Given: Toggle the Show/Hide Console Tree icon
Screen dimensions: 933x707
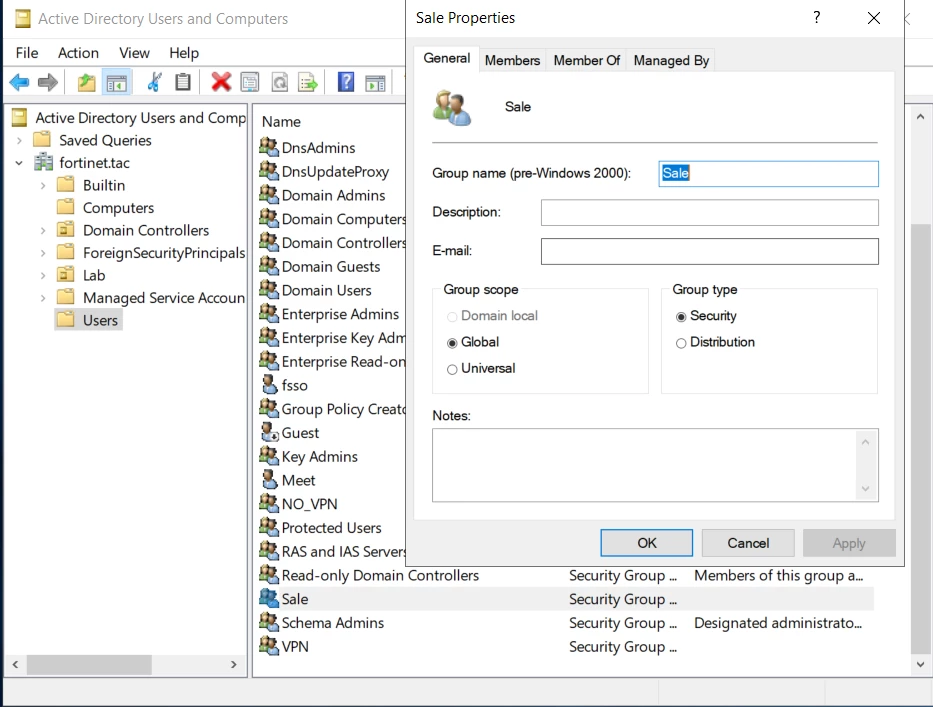Looking at the screenshot, I should pyautogui.click(x=117, y=83).
